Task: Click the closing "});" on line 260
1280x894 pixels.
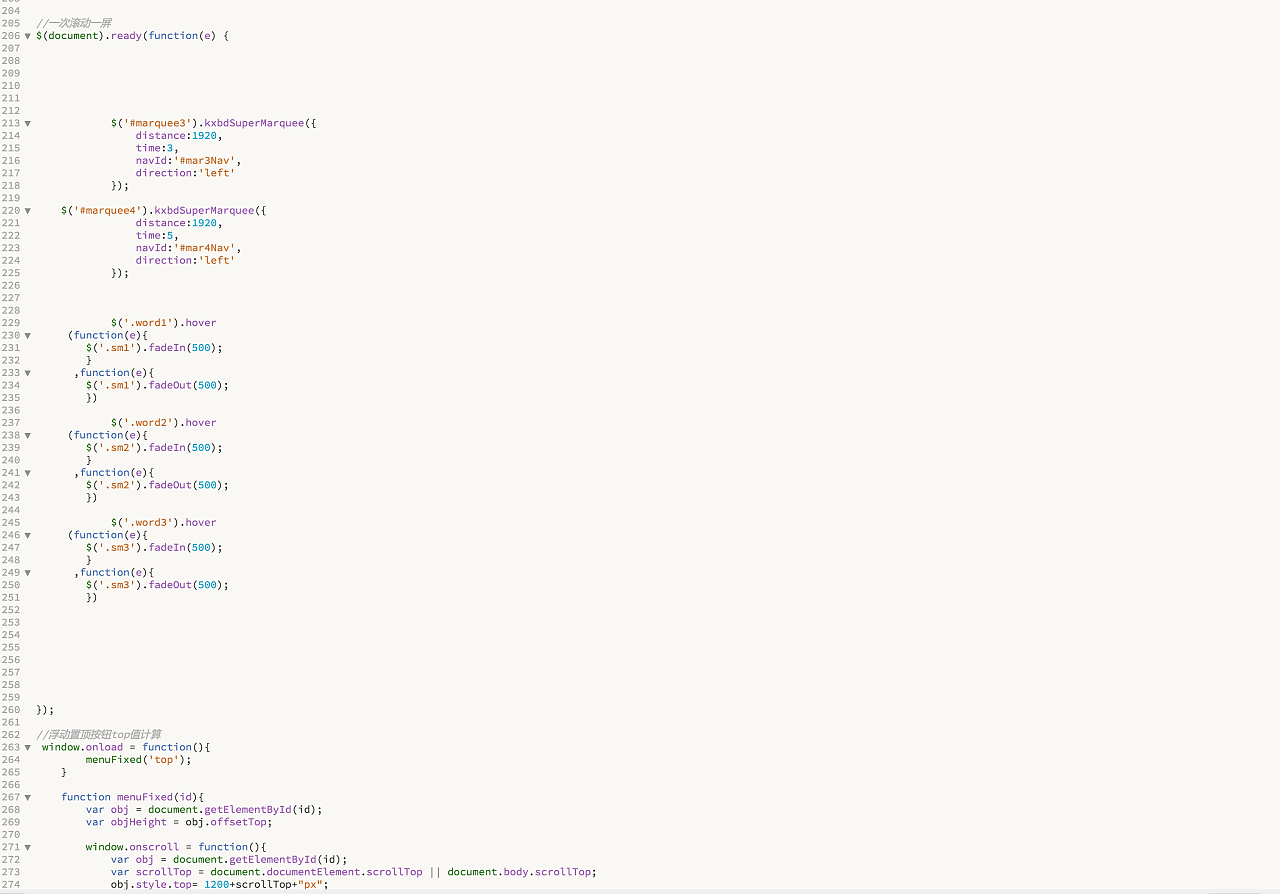Action: coord(45,710)
